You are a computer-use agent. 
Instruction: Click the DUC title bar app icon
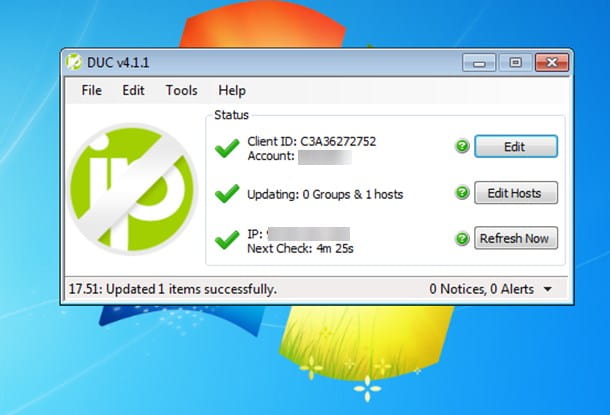74,62
